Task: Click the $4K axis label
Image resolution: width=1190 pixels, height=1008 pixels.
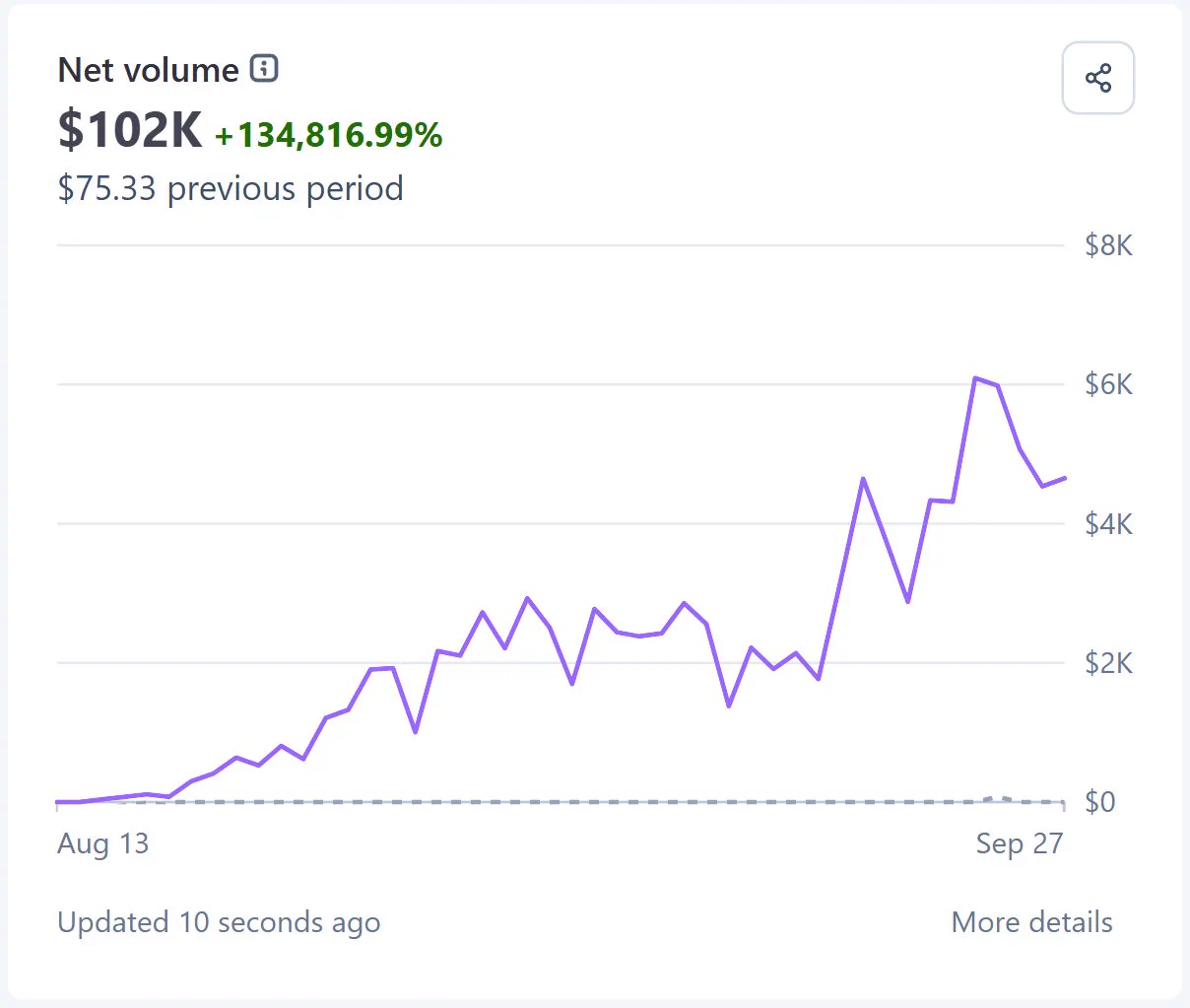Action: (1108, 524)
